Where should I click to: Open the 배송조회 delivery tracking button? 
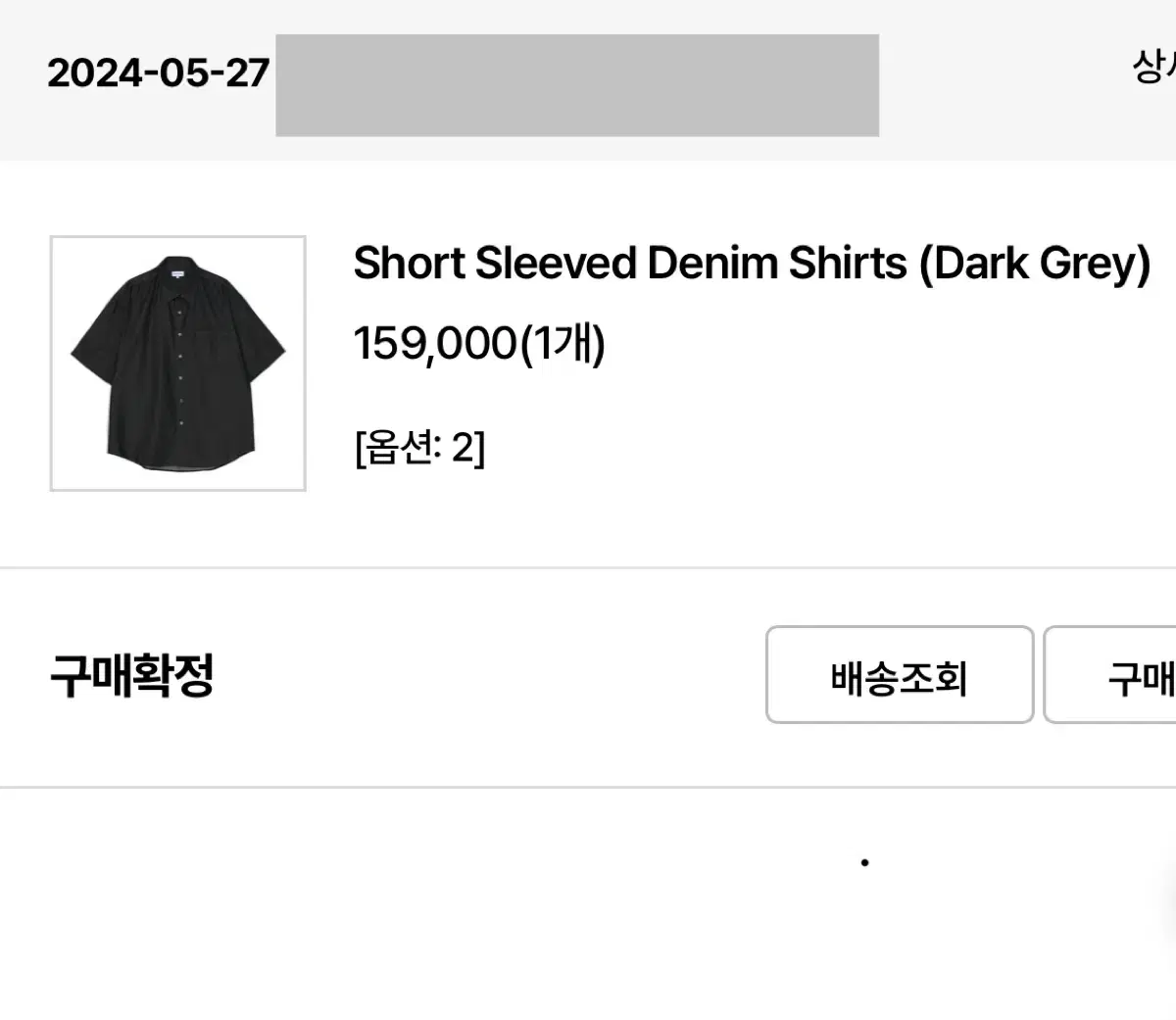coord(899,676)
